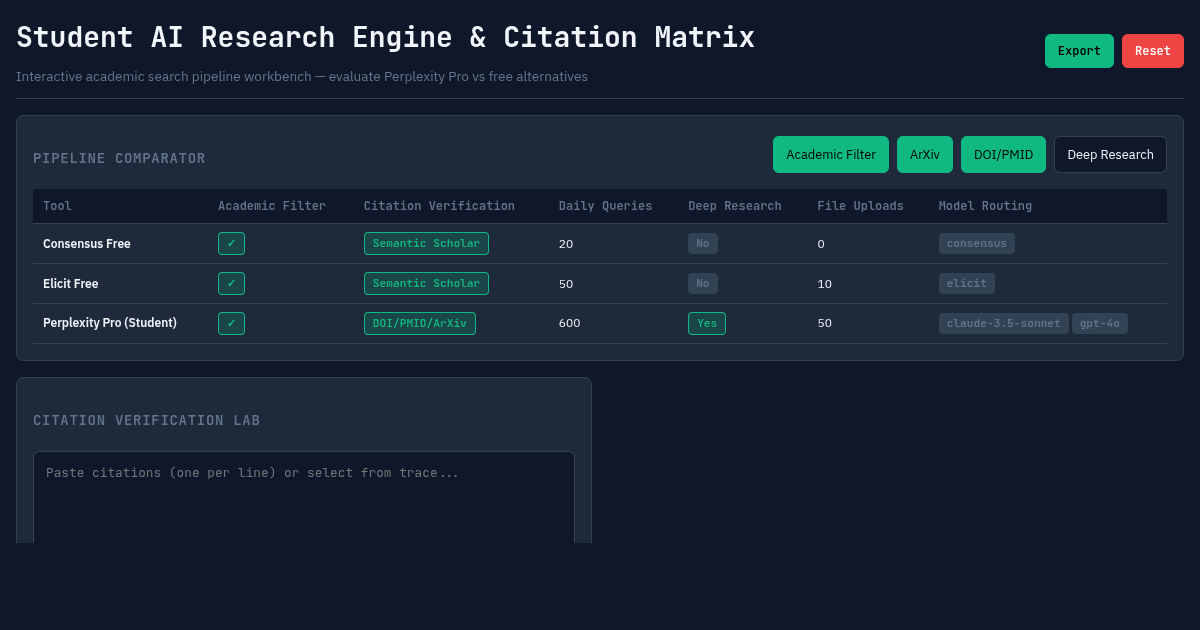1200x630 pixels.
Task: Toggle the DOI/PMID filter chip
Action: coord(1003,155)
